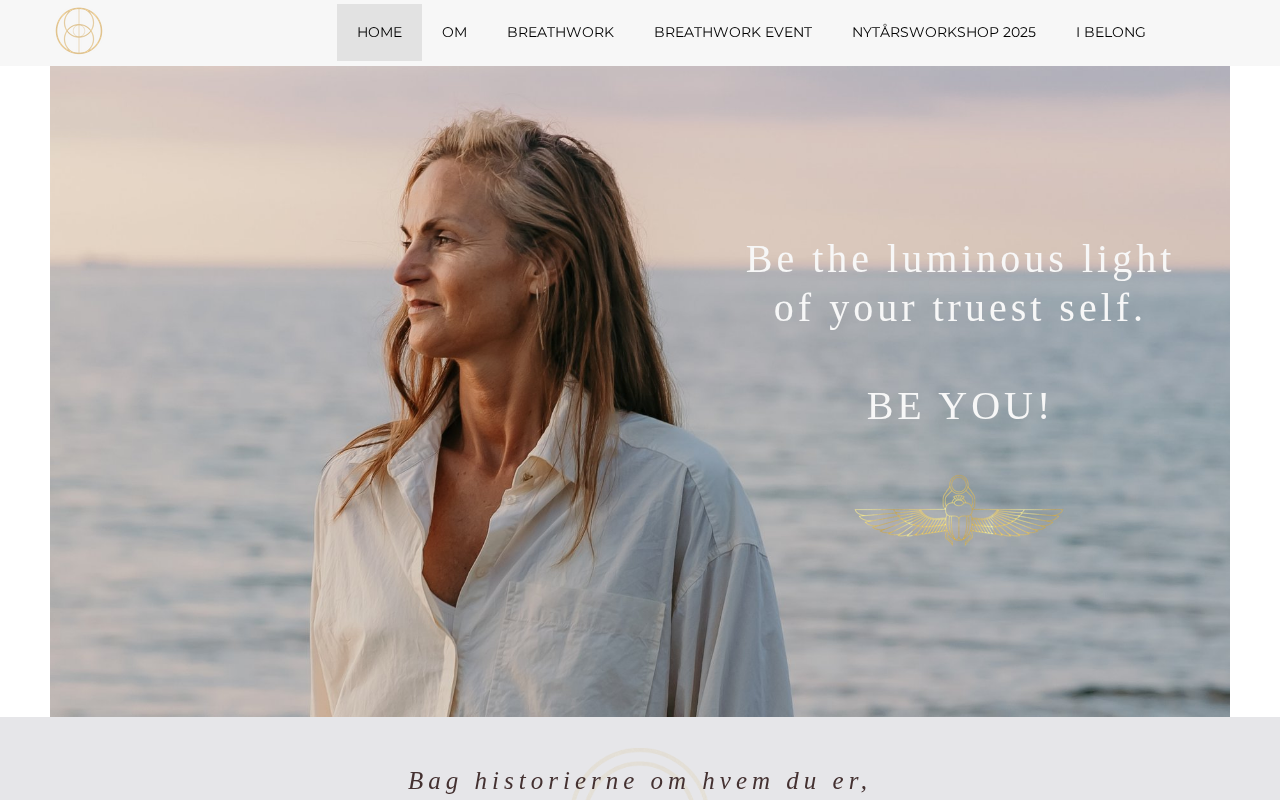Click the 'Be the luminous light' headline
This screenshot has width=1280, height=800.
960,259
